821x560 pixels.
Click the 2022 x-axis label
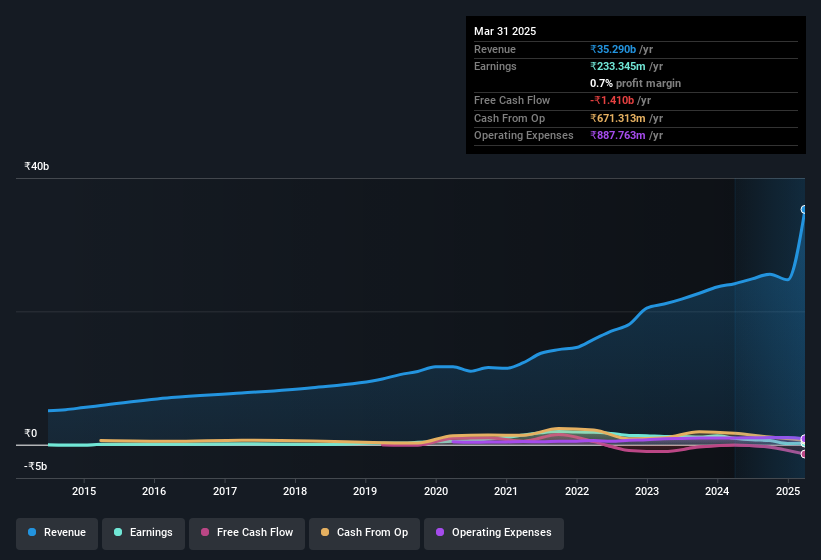[576, 491]
